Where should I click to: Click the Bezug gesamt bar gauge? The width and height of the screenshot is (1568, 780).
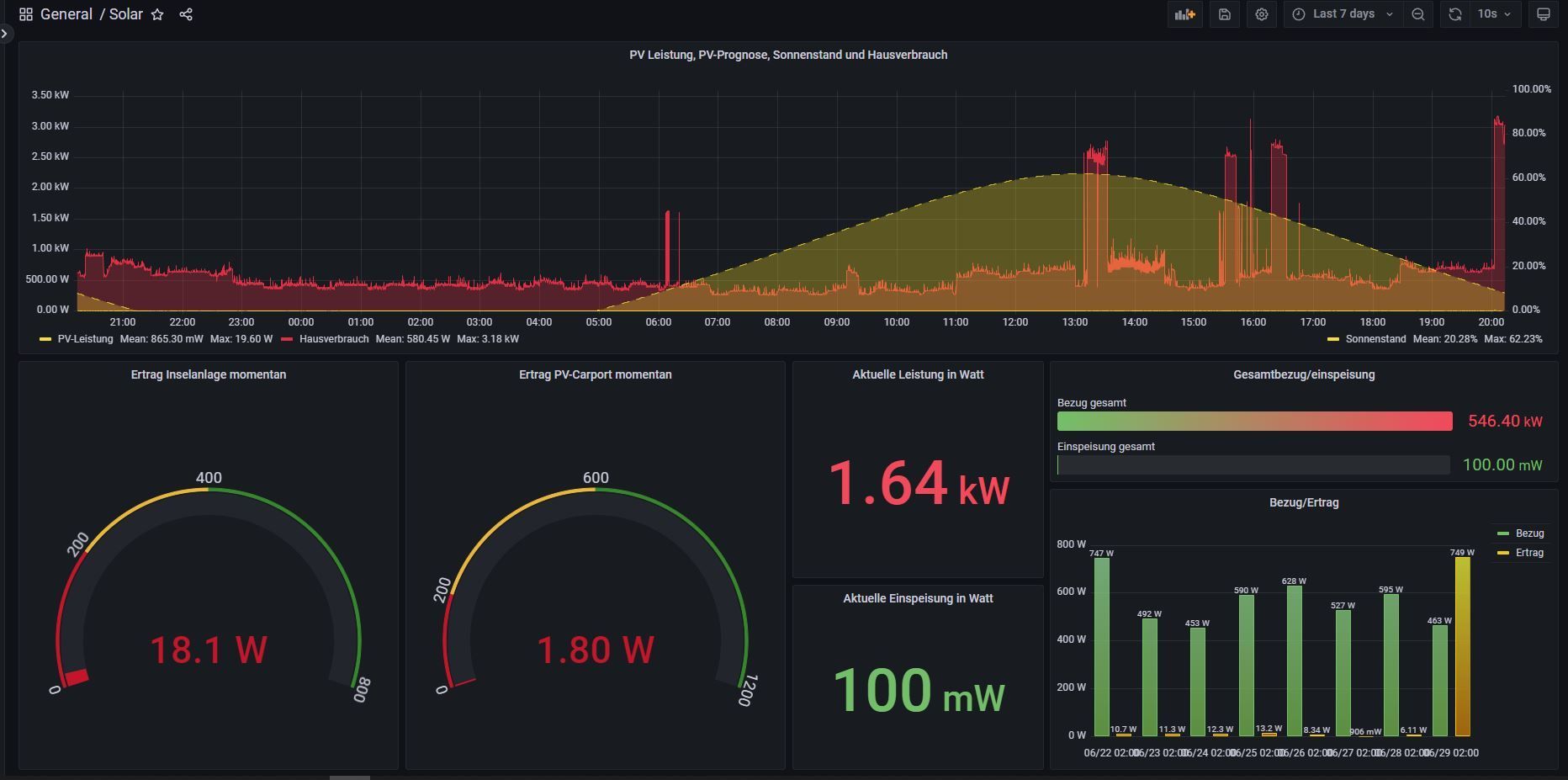tap(1254, 421)
